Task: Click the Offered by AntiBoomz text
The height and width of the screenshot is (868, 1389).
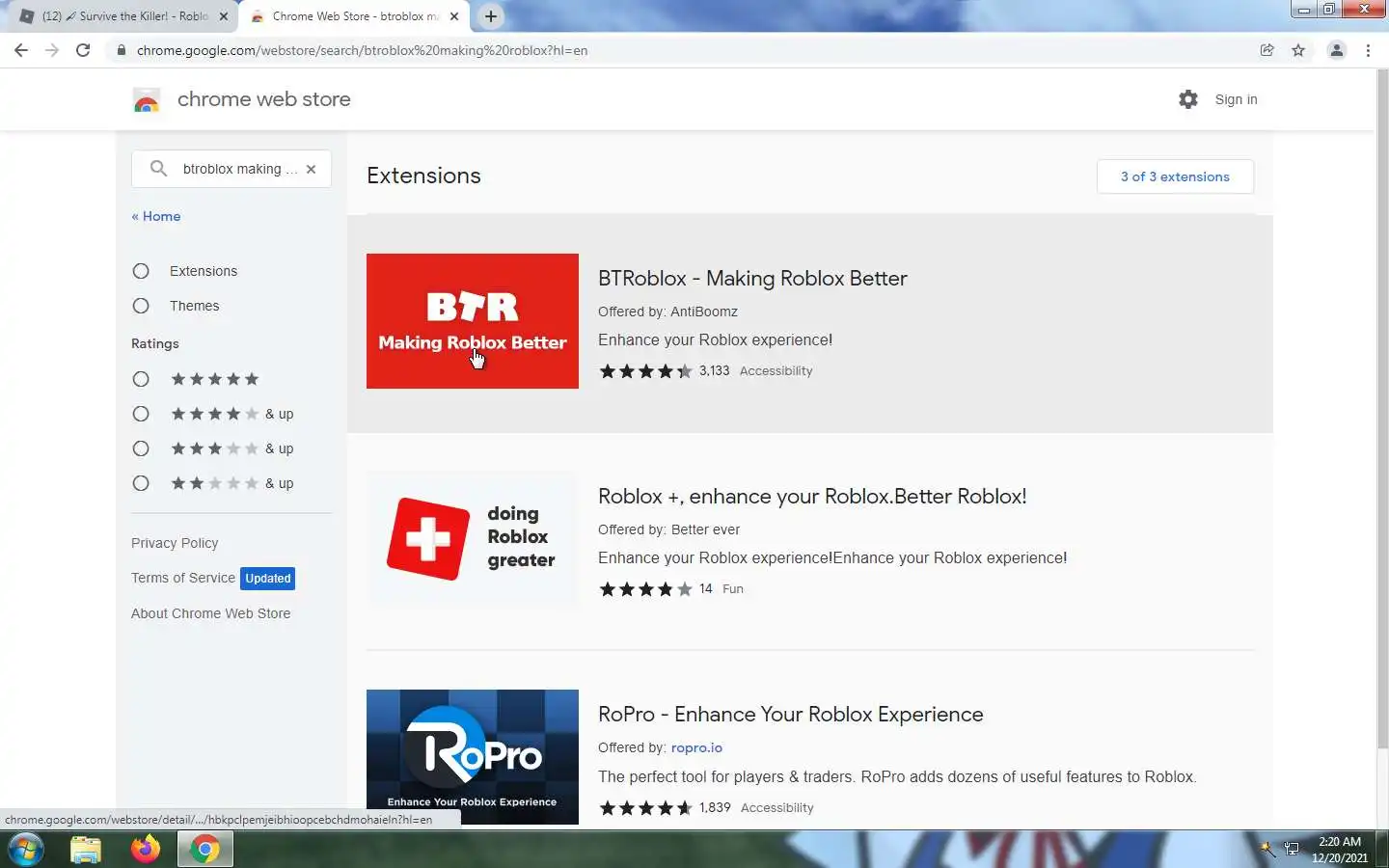Action: click(x=667, y=312)
